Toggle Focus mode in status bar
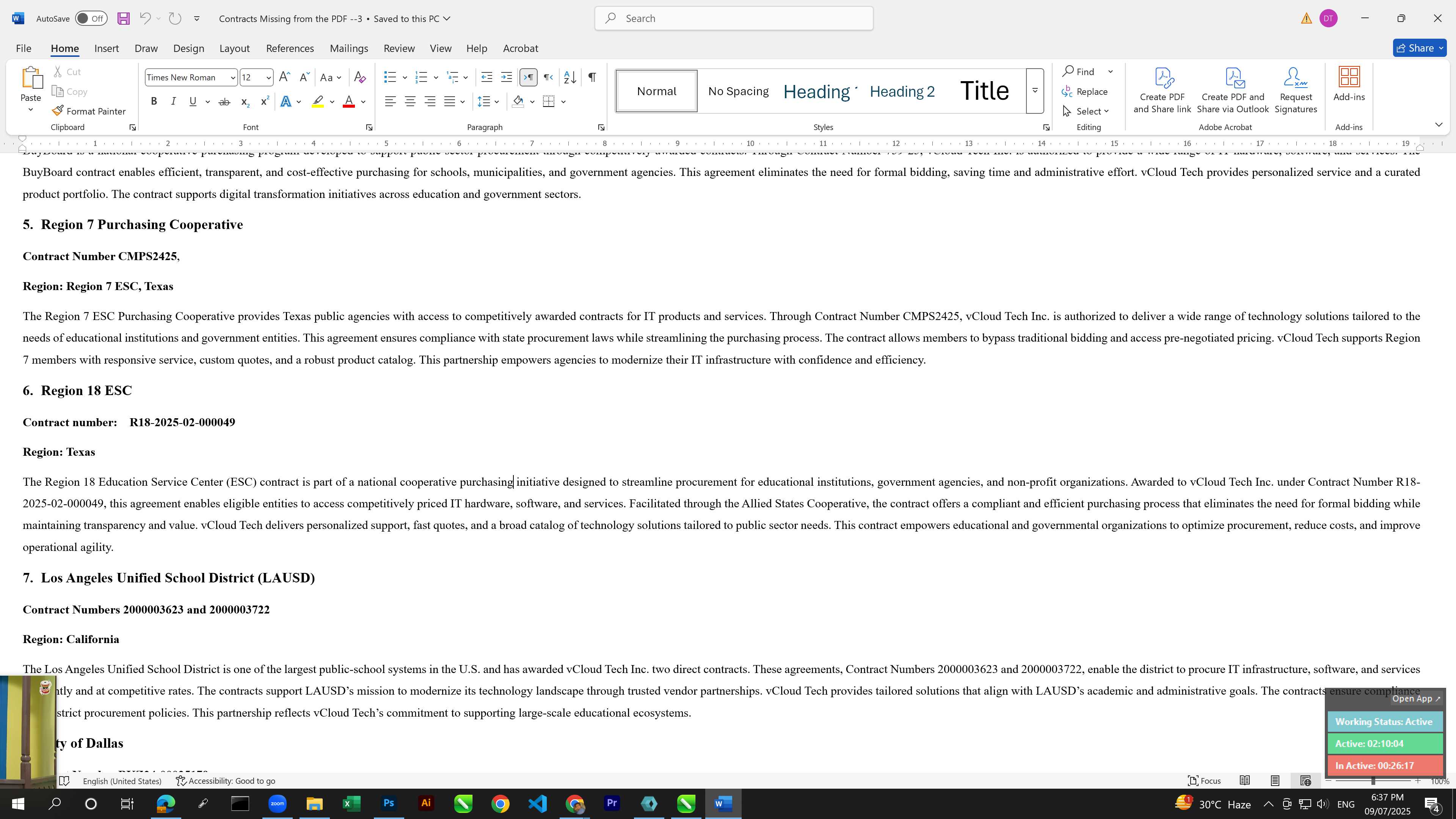Viewport: 1456px width, 819px height. [x=1204, y=781]
